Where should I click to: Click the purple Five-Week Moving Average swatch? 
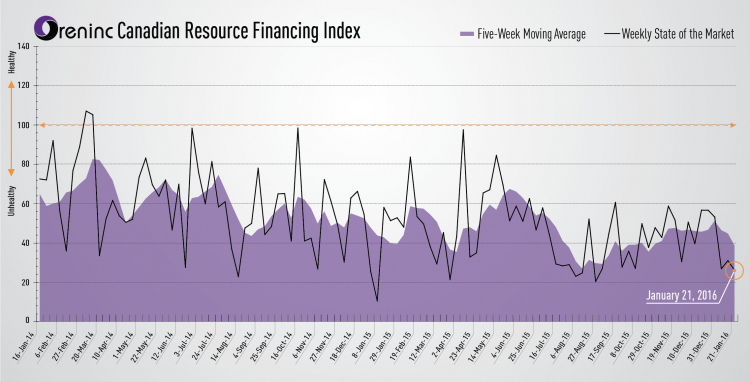pos(466,34)
